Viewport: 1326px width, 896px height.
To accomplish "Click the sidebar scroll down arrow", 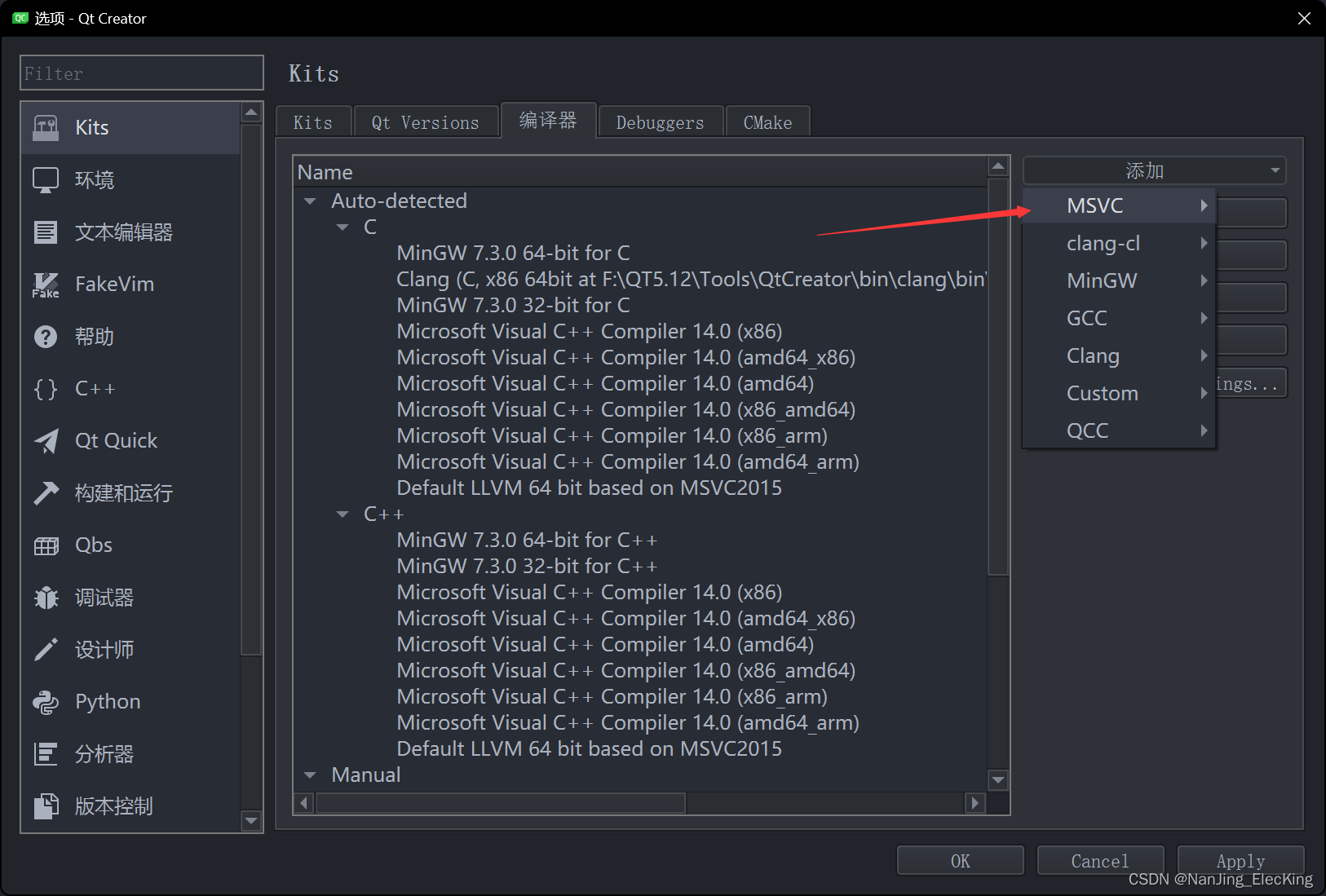I will [251, 821].
